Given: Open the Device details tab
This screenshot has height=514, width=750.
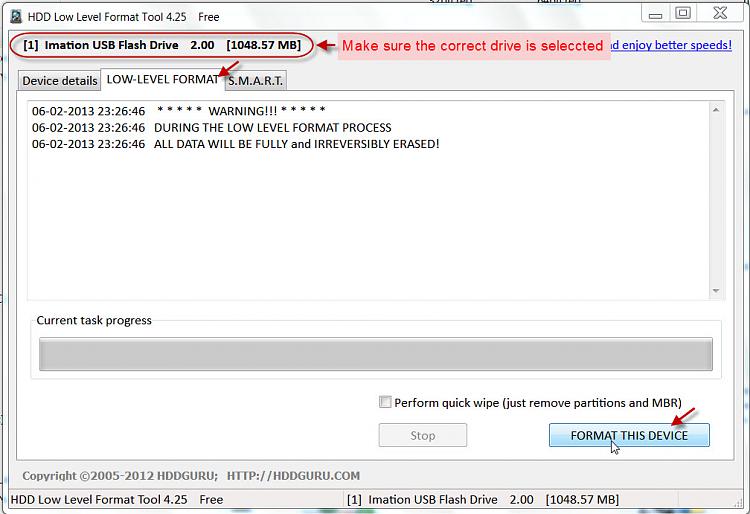Looking at the screenshot, I should pyautogui.click(x=60, y=80).
